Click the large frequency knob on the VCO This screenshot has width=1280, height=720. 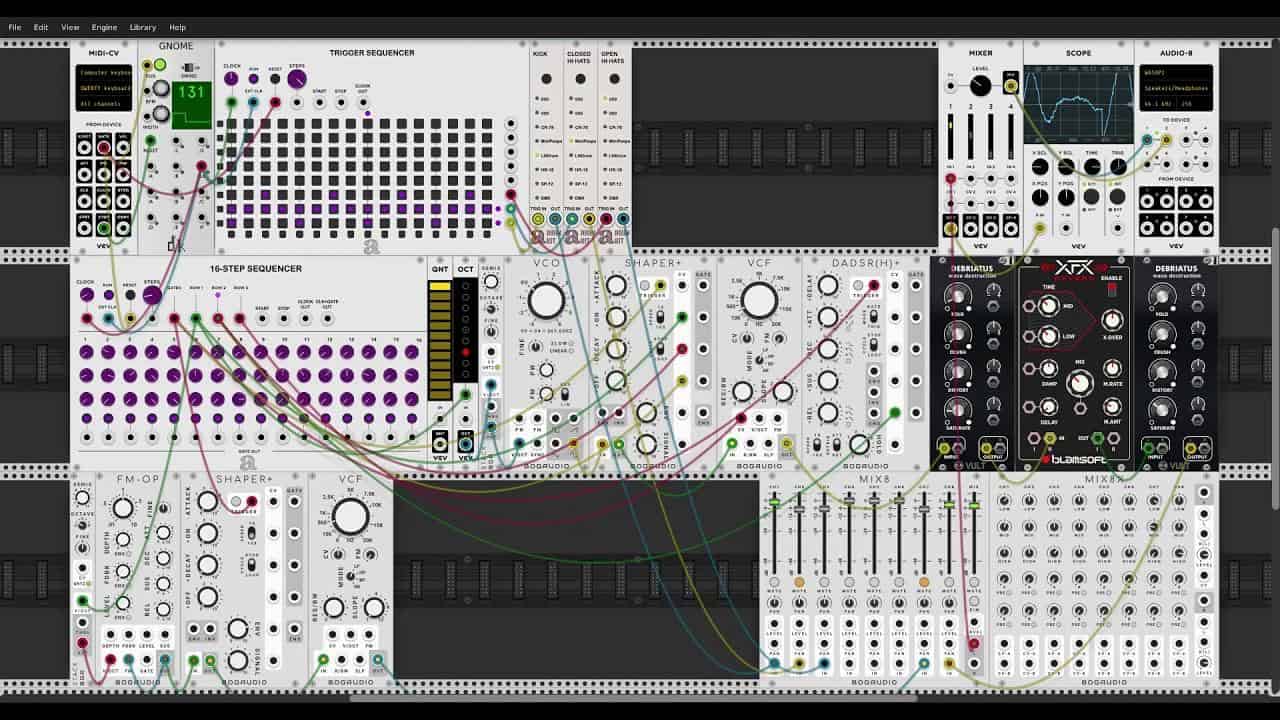click(x=545, y=300)
